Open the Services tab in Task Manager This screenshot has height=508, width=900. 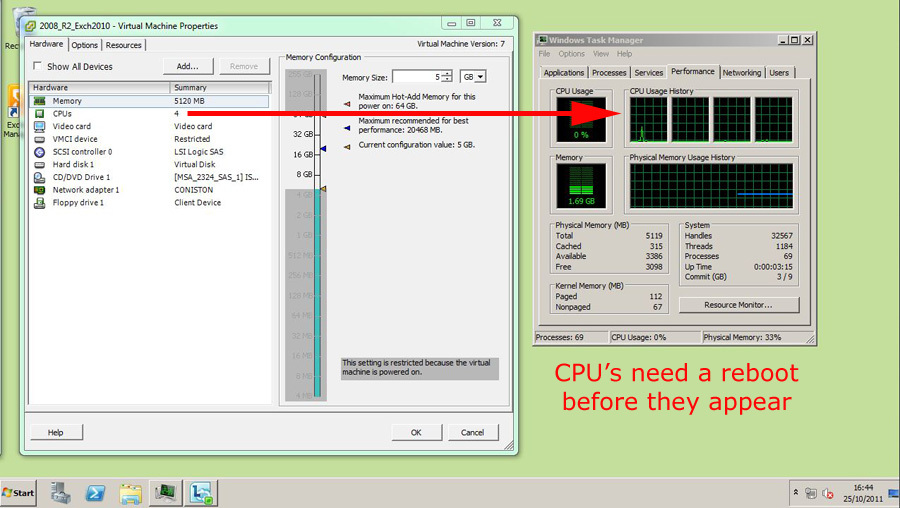click(x=649, y=73)
